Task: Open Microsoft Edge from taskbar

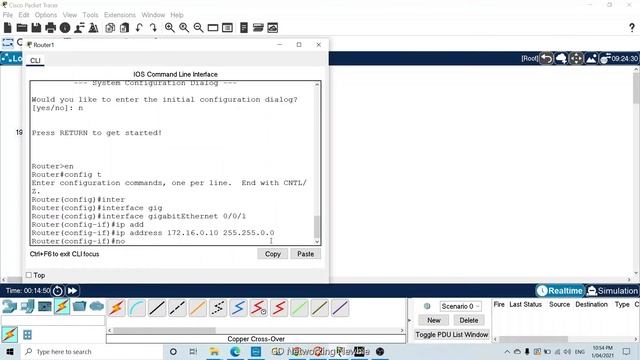Action: coord(235,351)
